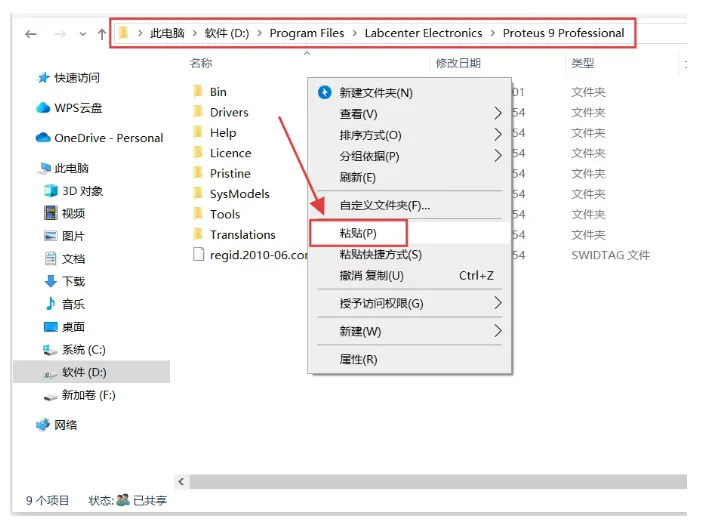706x527 pixels.
Task: Click the 文档 documents icon
Action: coord(51,259)
